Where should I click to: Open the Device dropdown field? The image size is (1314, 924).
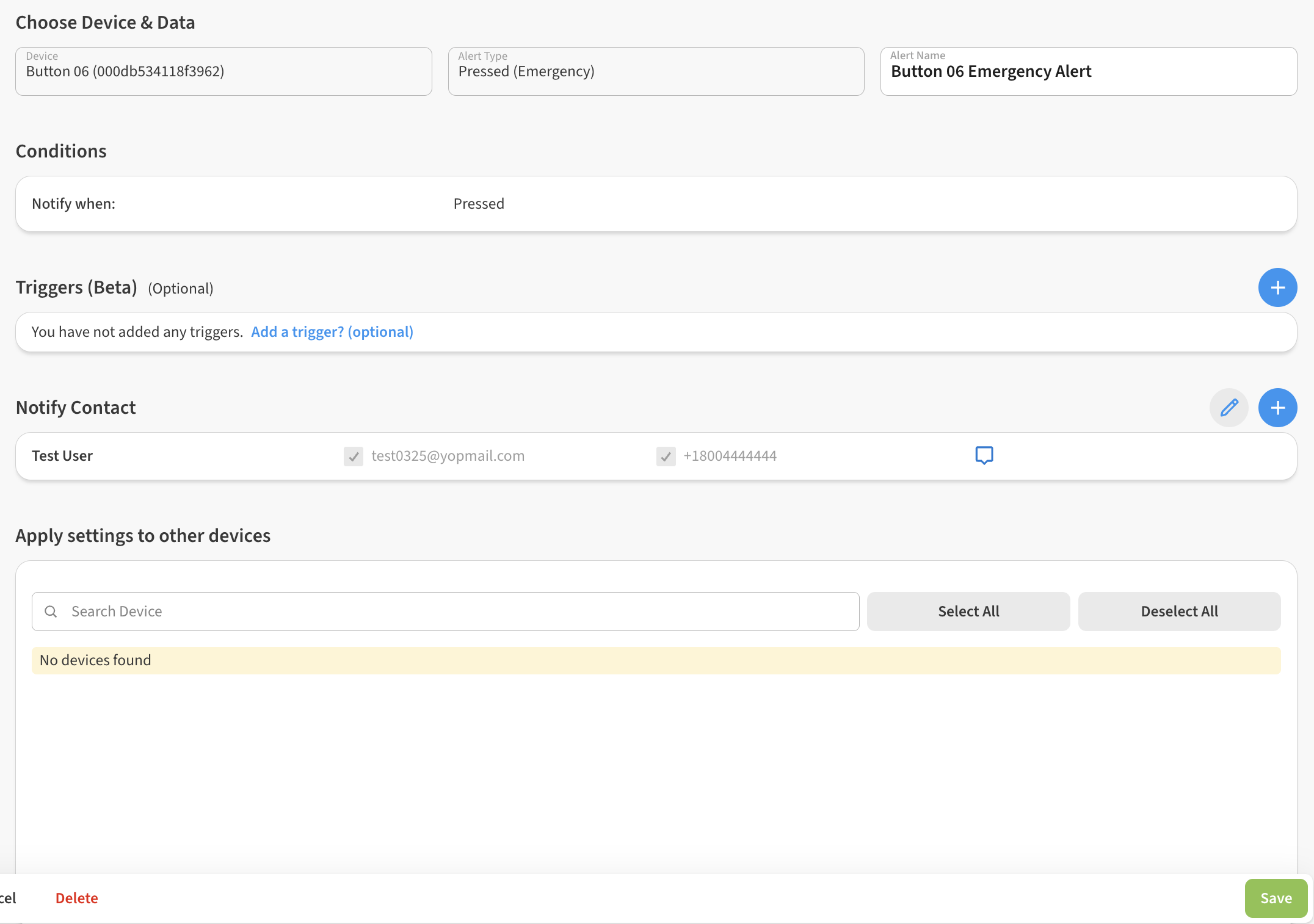[x=223, y=71]
